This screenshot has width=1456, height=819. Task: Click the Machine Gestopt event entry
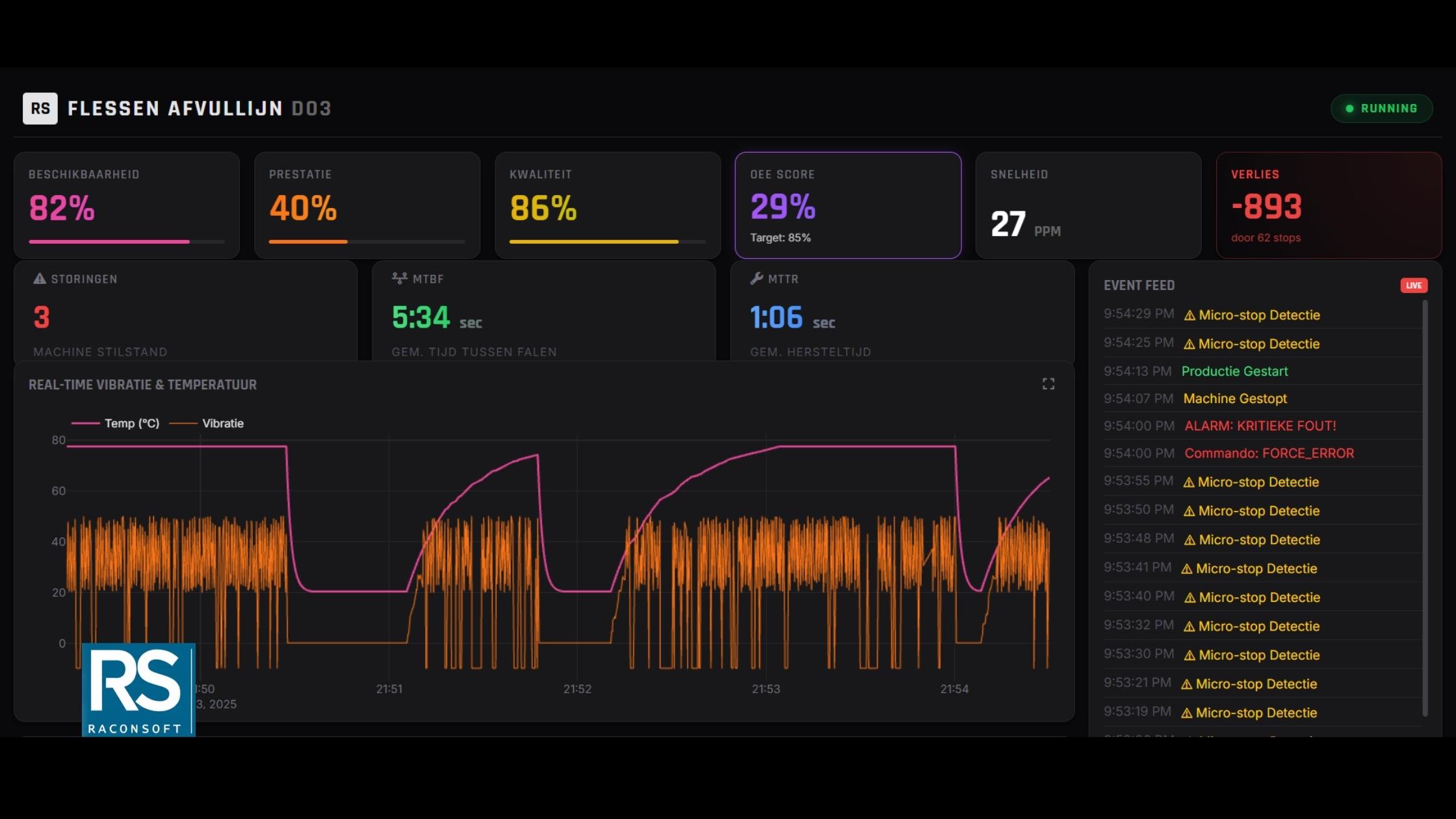click(1234, 398)
